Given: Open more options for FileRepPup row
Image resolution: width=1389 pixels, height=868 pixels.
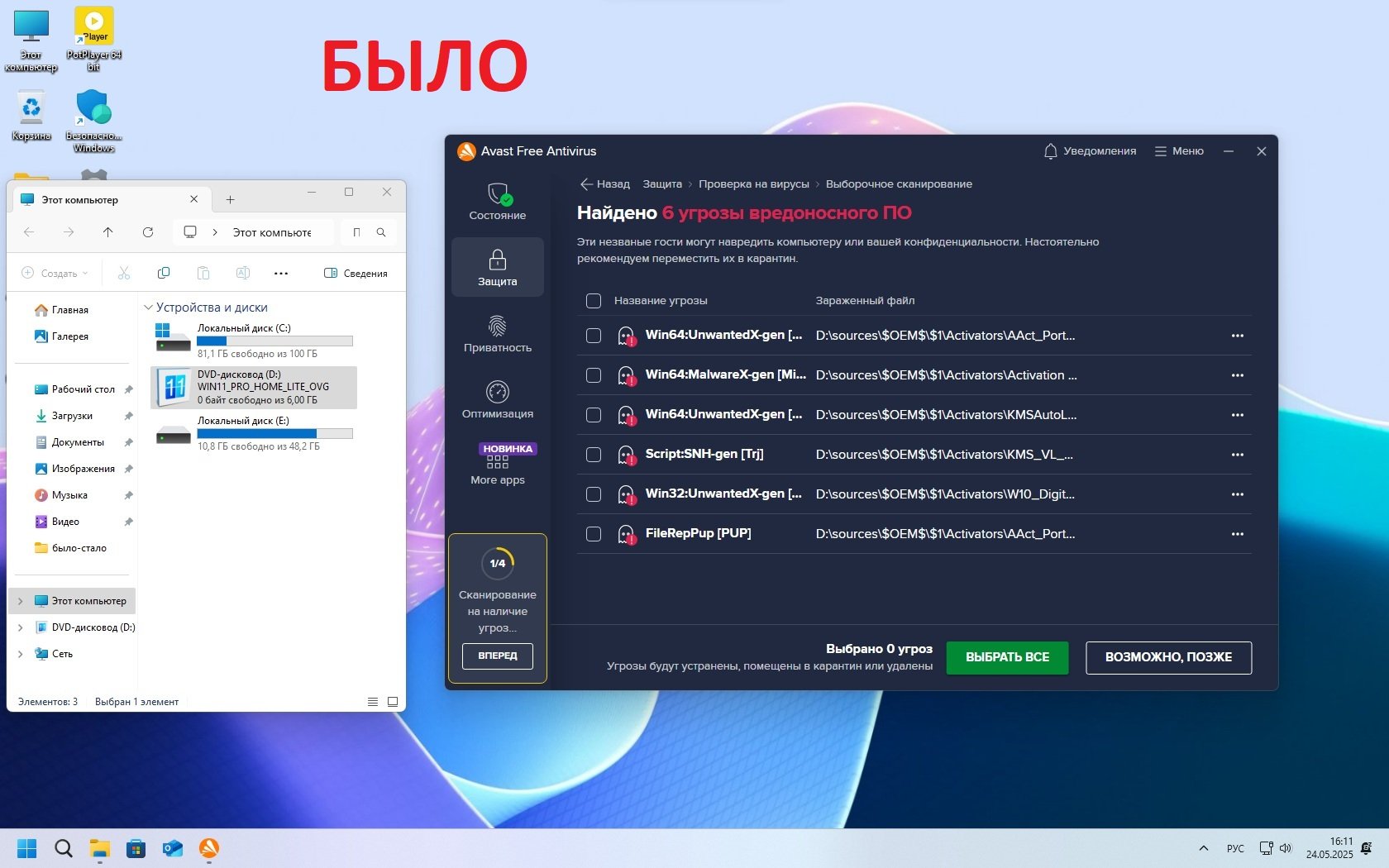Looking at the screenshot, I should click(x=1238, y=534).
